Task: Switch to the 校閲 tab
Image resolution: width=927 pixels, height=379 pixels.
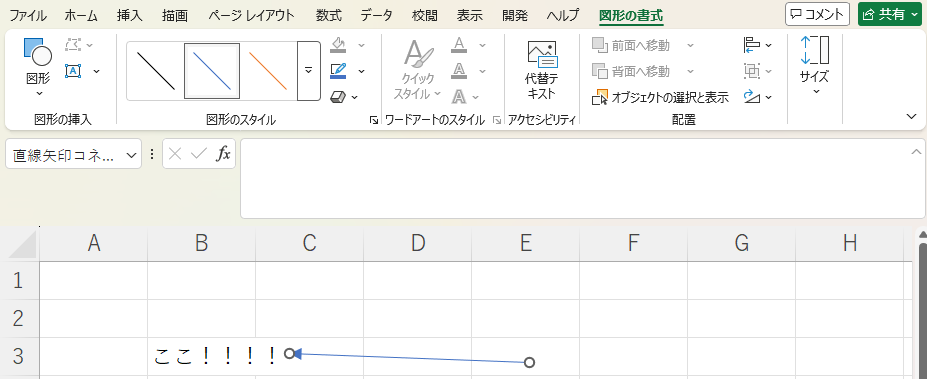Action: pos(424,15)
